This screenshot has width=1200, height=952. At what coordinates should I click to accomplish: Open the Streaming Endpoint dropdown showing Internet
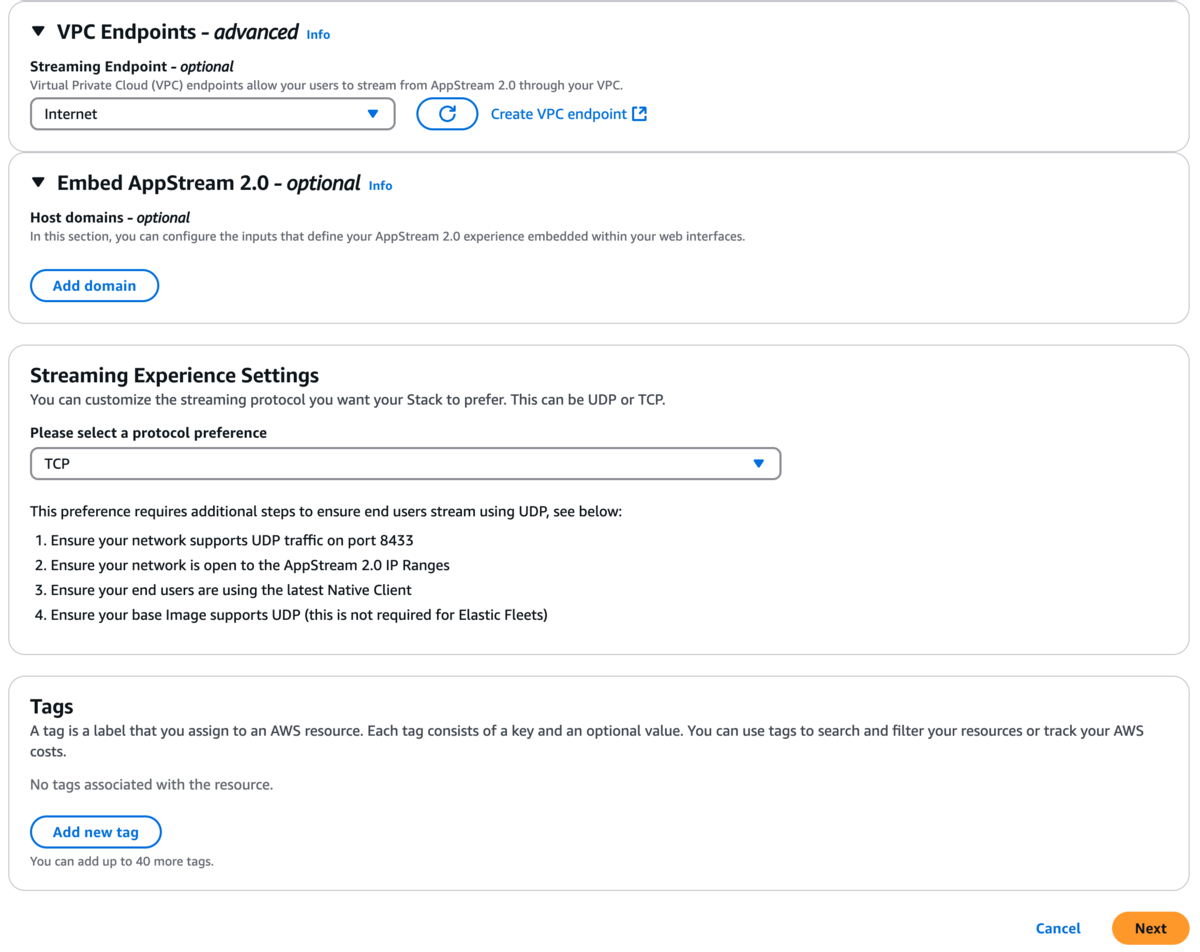click(213, 114)
